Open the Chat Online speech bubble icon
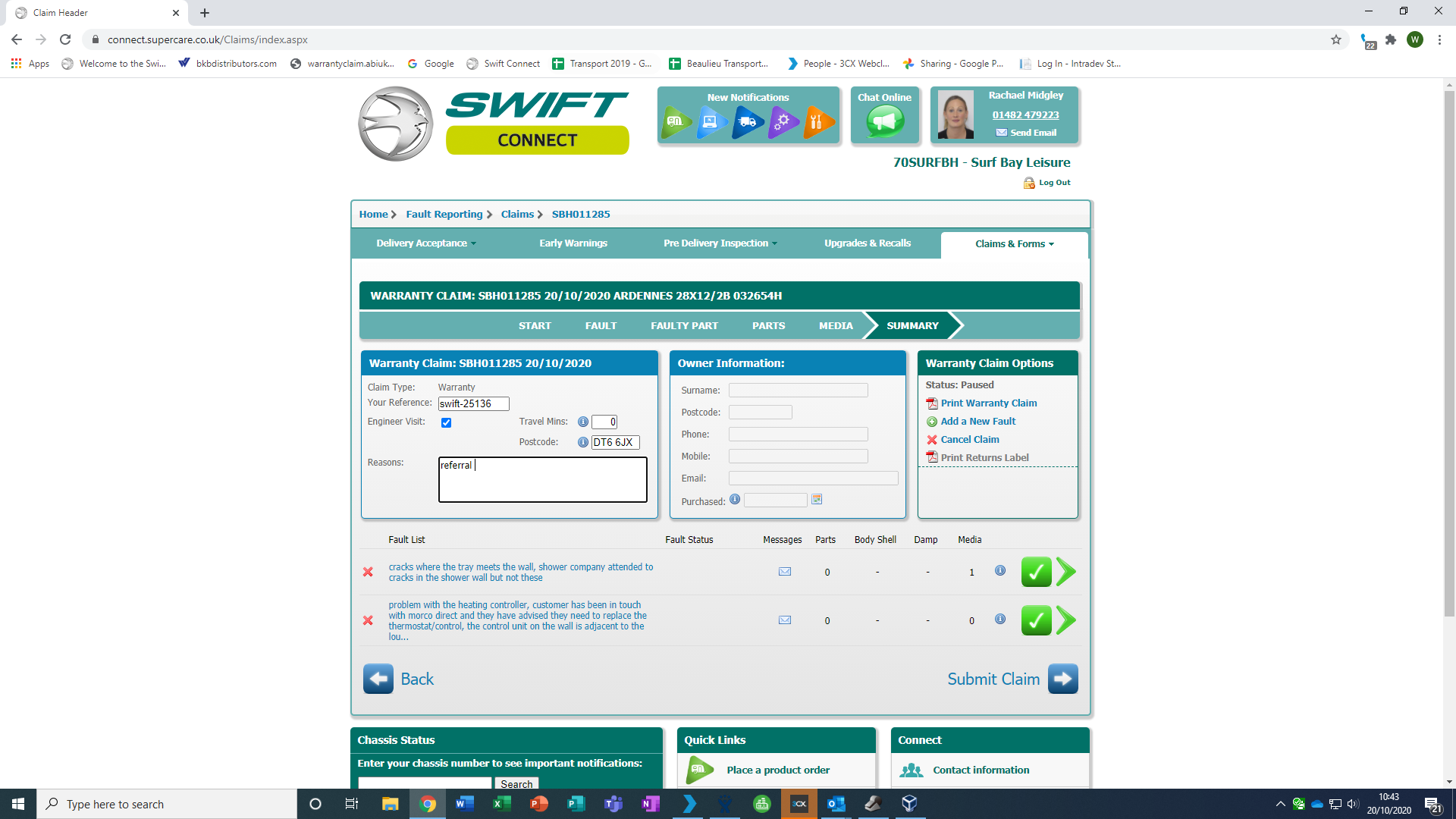Screen dimensions: 1456x819 (x=884, y=121)
